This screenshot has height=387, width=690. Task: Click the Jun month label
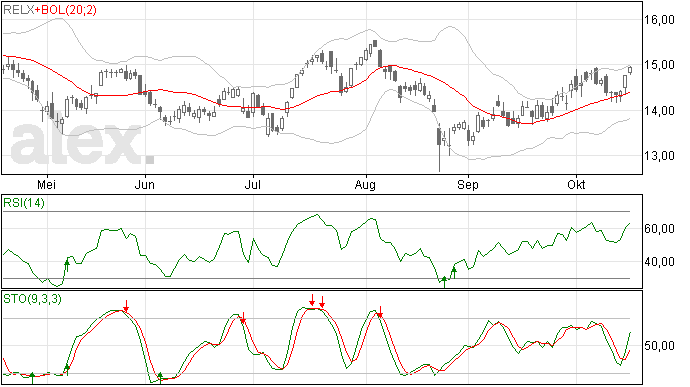point(144,184)
